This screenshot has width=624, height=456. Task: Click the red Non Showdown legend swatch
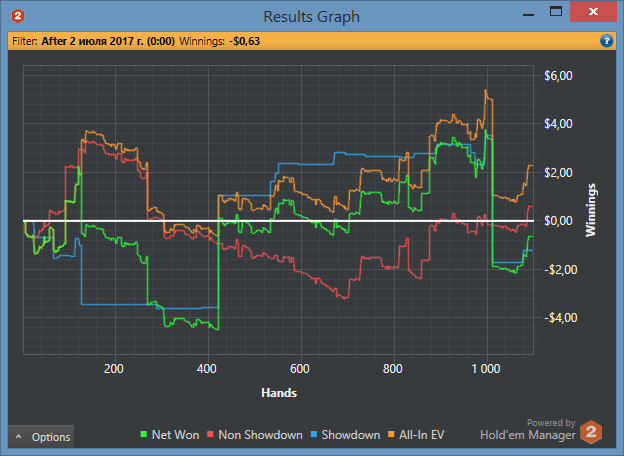point(210,435)
